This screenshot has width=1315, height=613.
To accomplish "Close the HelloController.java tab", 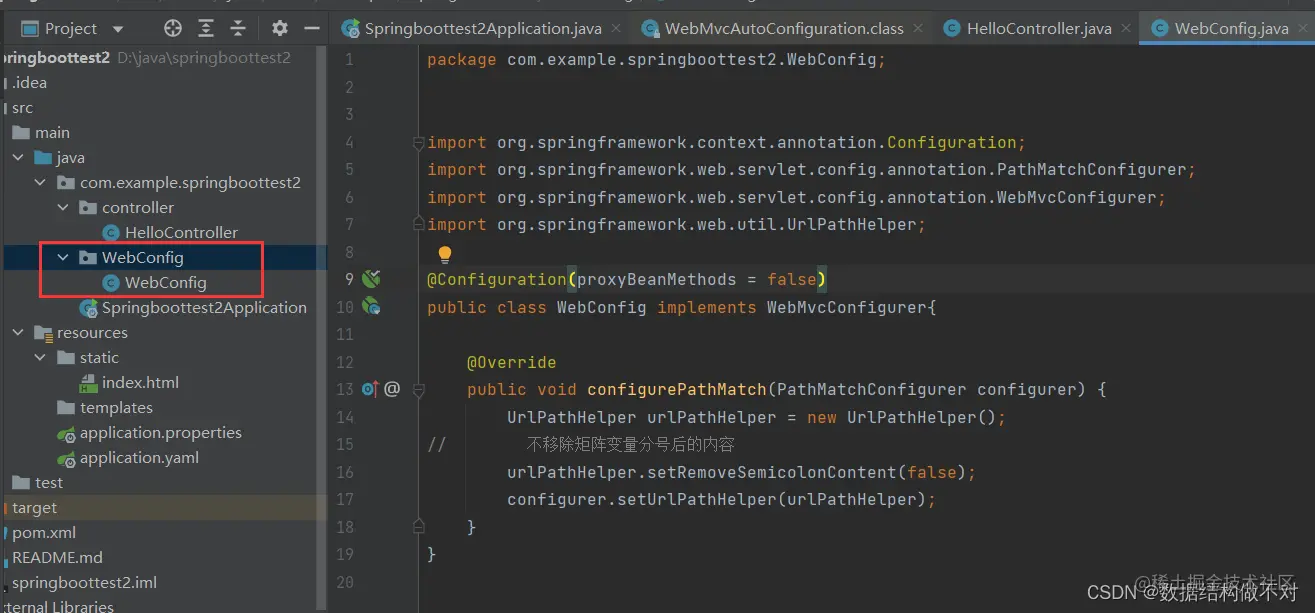I will coord(1125,29).
